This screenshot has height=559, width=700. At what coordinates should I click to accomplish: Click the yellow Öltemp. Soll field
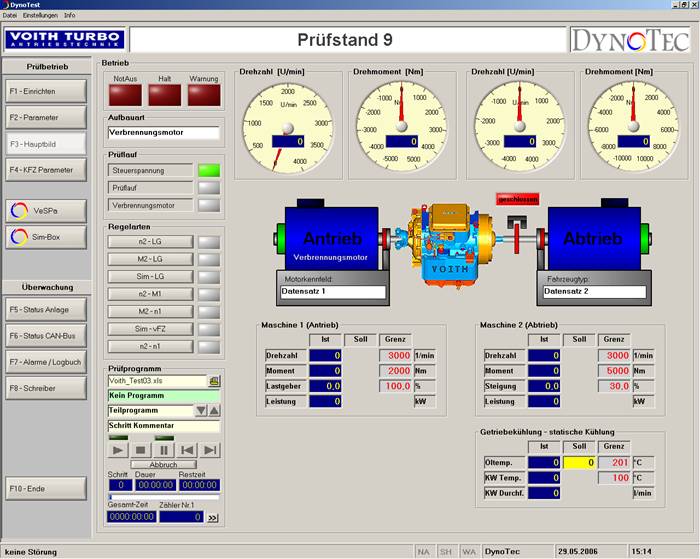coord(581,463)
